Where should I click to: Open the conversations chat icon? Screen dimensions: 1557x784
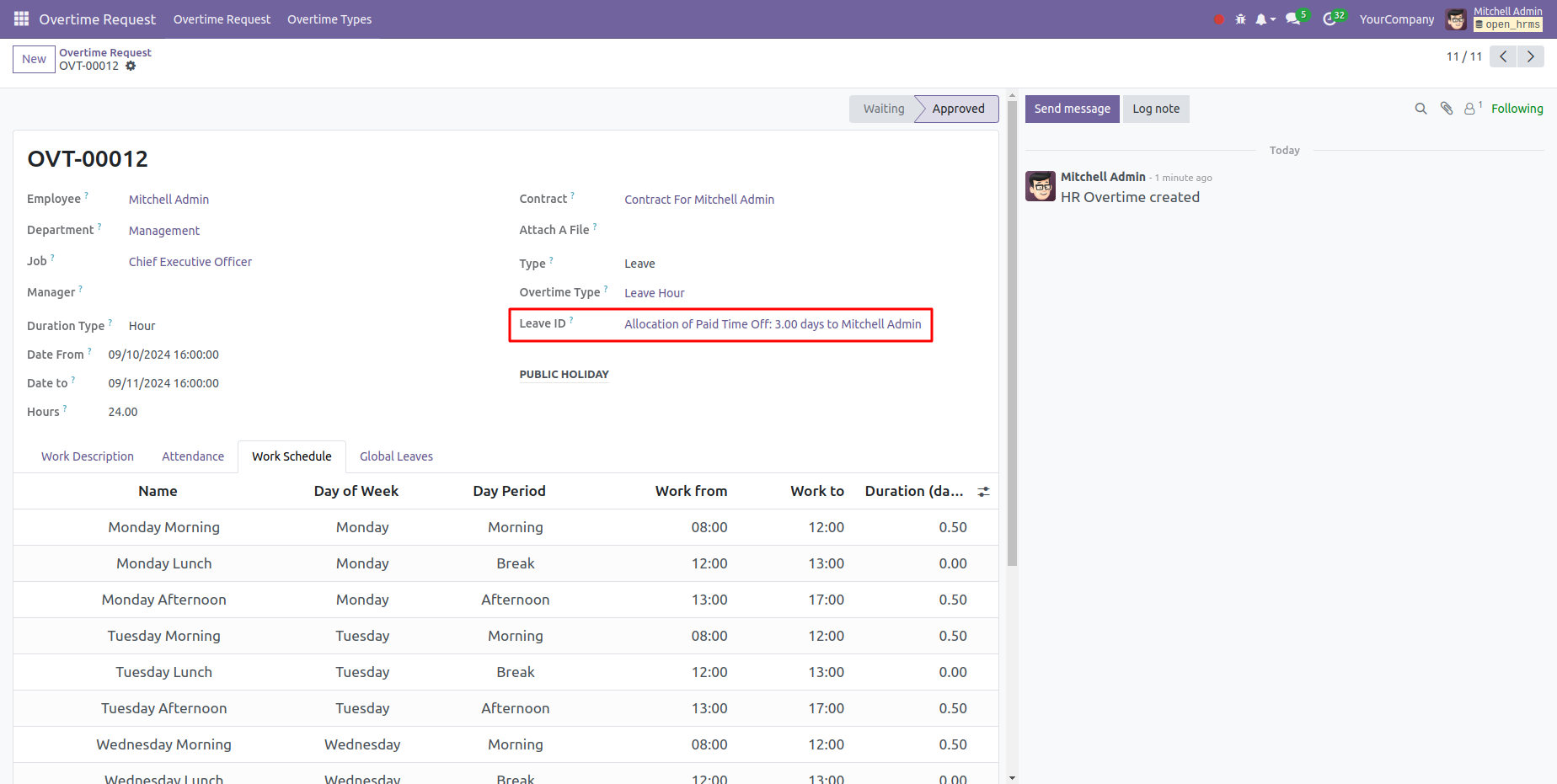point(1293,19)
